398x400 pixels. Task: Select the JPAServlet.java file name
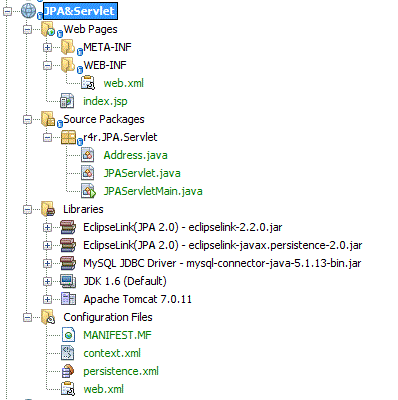tap(142, 173)
